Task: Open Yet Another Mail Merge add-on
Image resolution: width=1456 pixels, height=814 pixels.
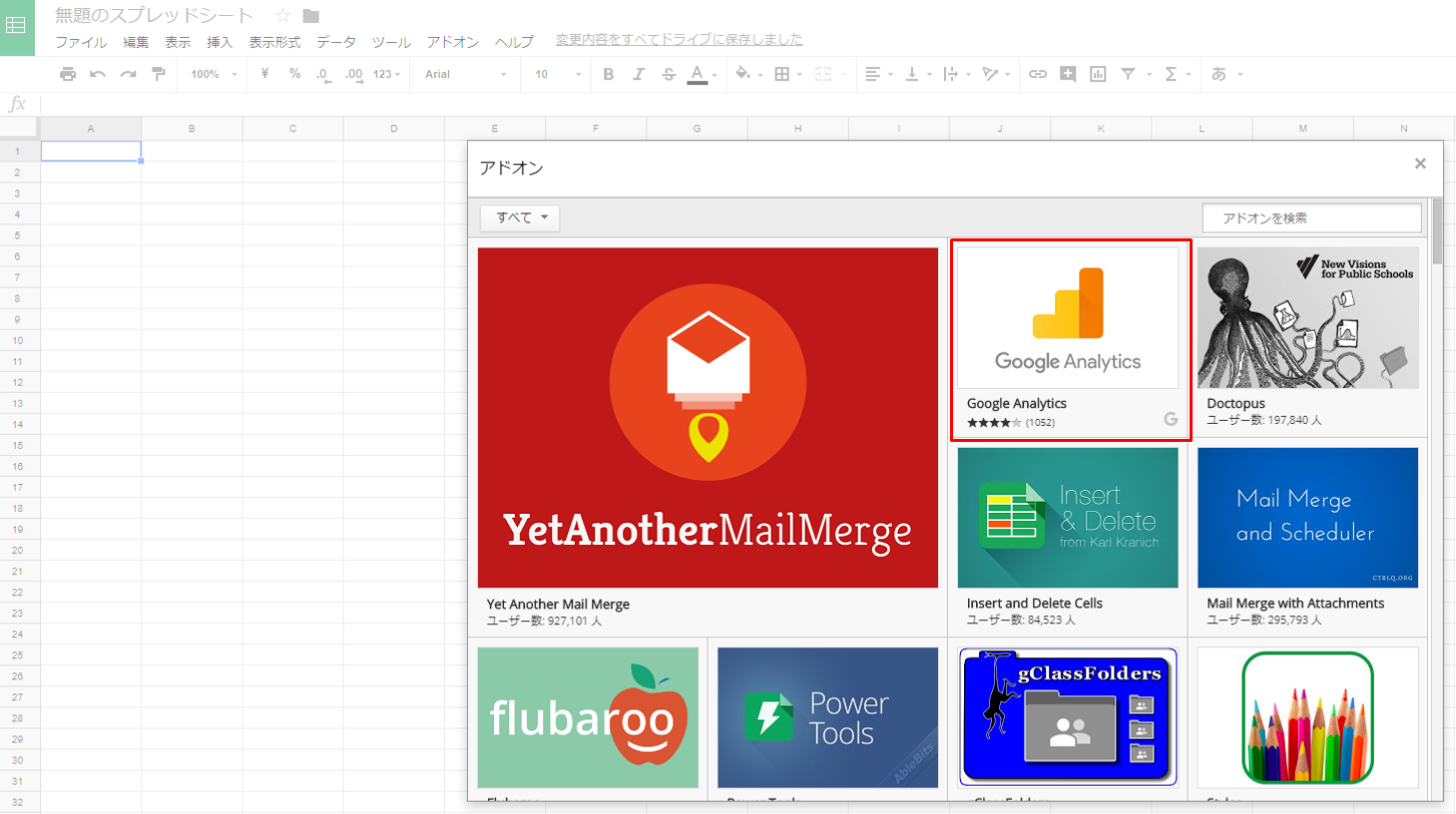Action: [x=708, y=437]
